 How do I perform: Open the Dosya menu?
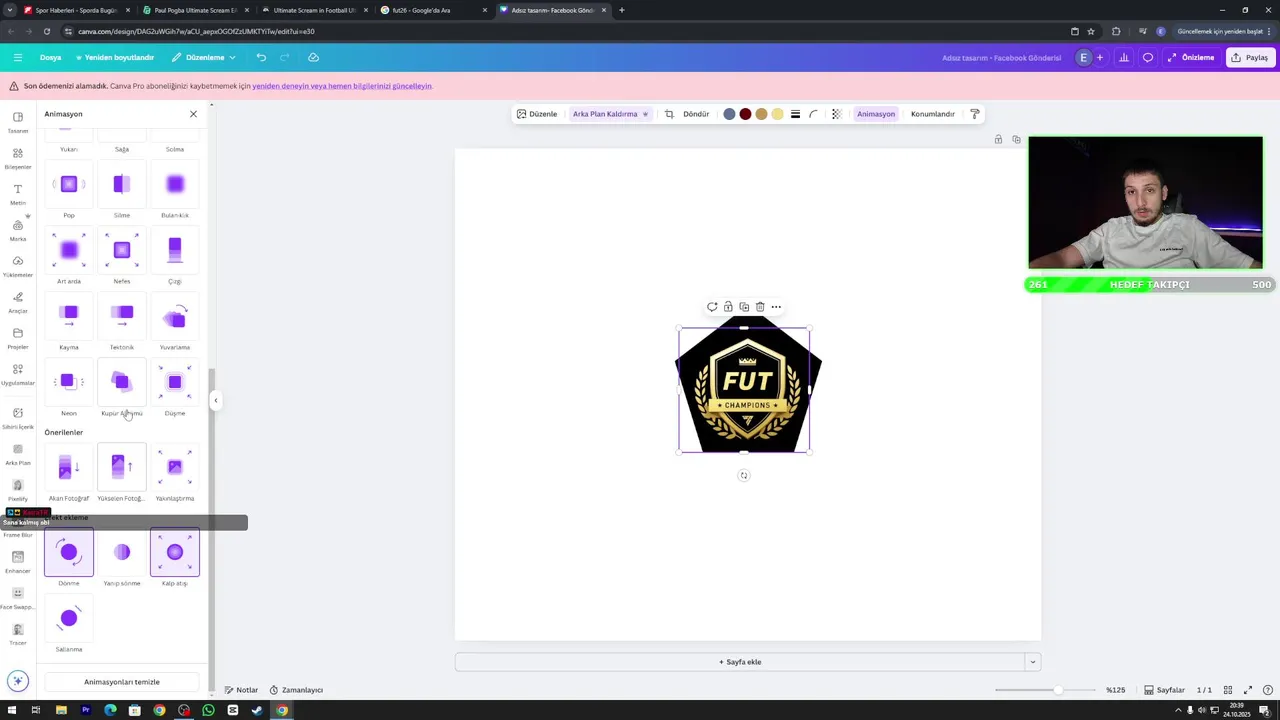click(x=50, y=57)
